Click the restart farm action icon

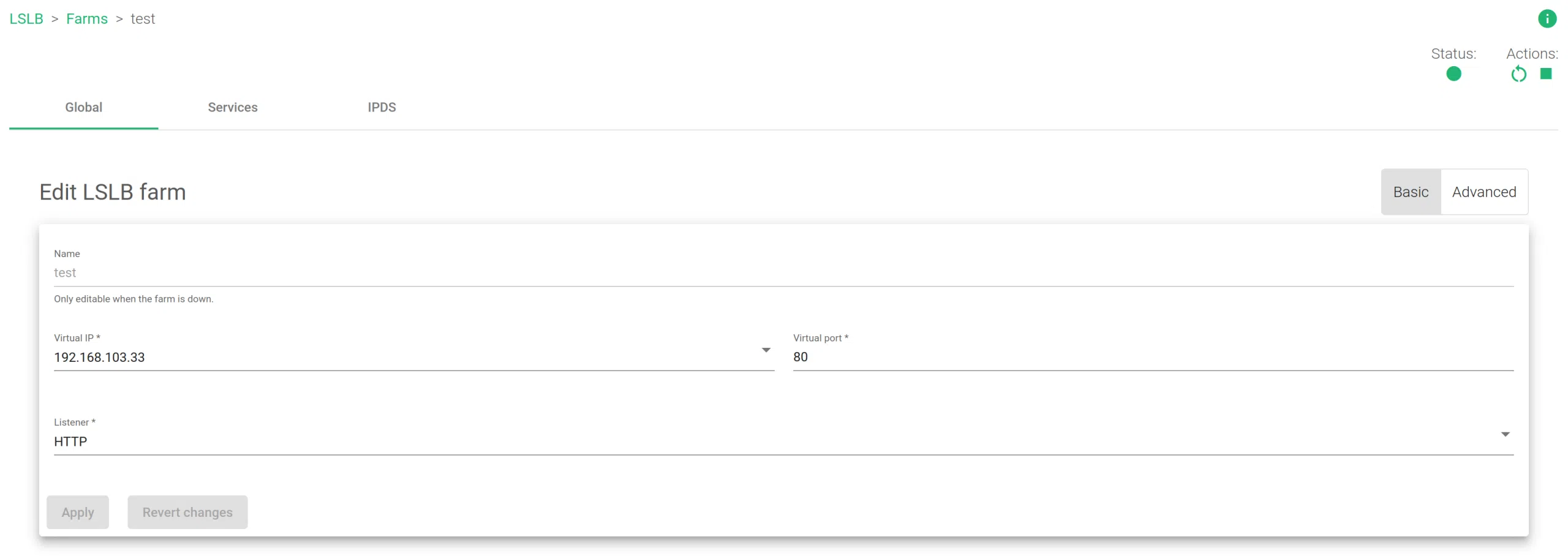pyautogui.click(x=1518, y=75)
